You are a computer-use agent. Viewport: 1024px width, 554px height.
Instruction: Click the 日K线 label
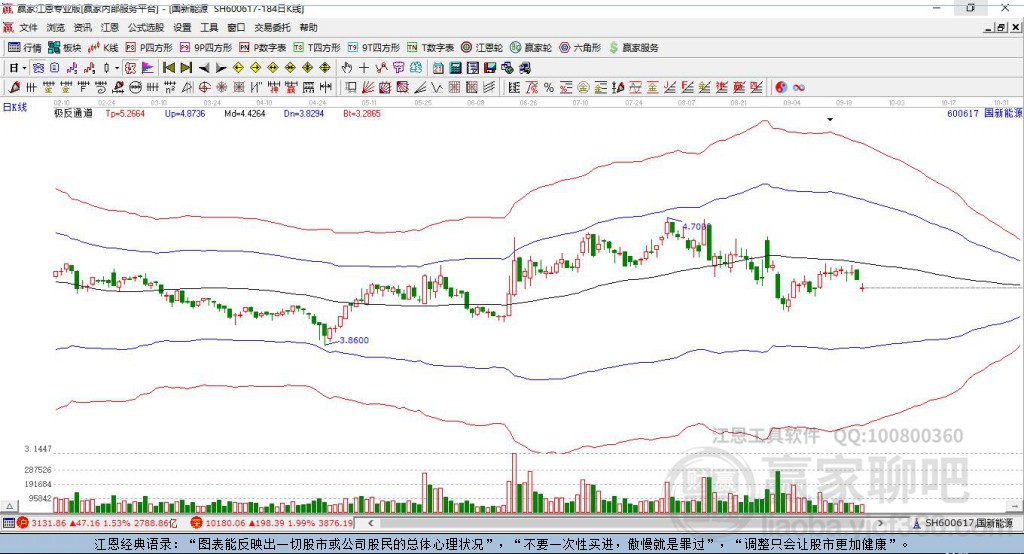tap(14, 107)
